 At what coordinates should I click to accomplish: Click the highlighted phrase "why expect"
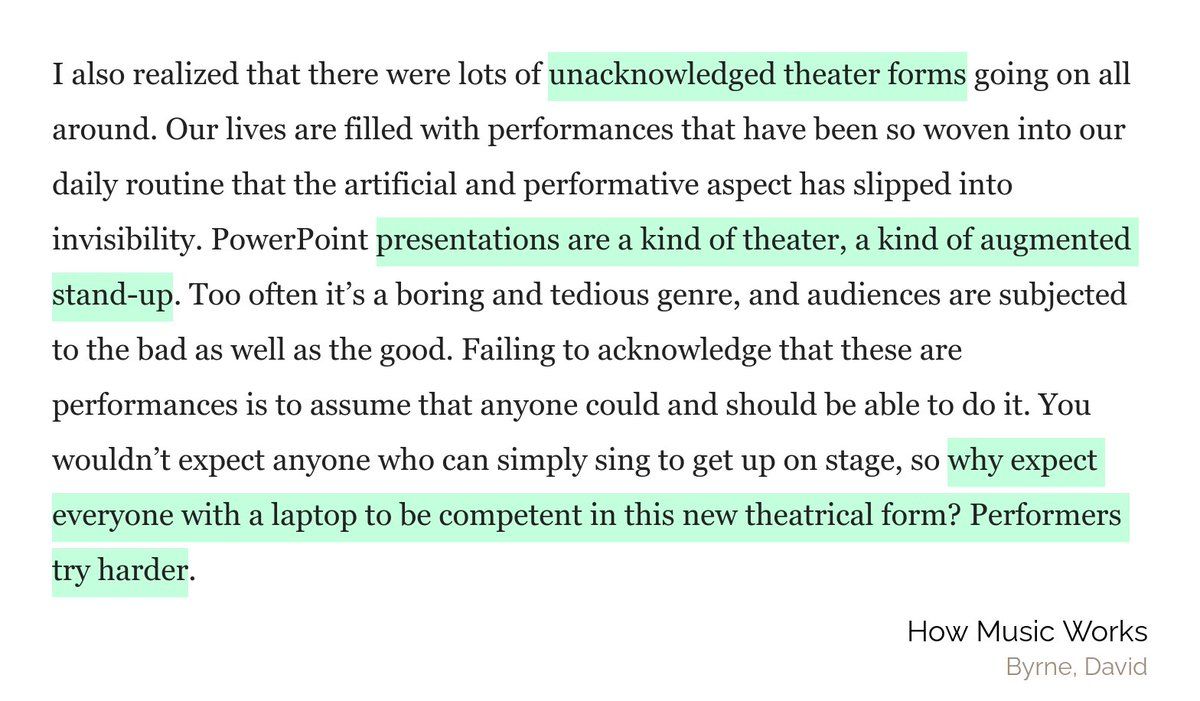1024,462
